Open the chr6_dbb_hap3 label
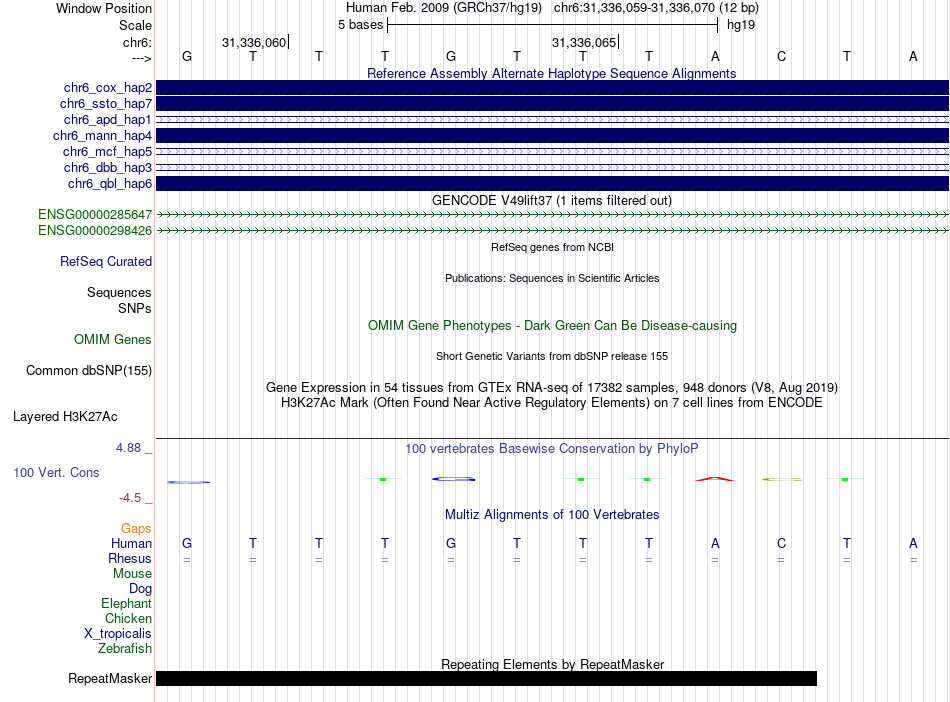 (108, 167)
